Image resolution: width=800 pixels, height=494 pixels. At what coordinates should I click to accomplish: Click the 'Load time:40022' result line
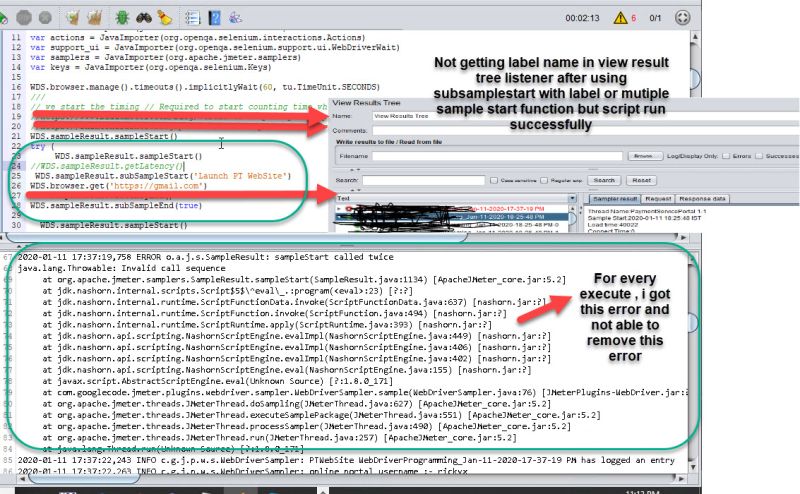tap(613, 225)
